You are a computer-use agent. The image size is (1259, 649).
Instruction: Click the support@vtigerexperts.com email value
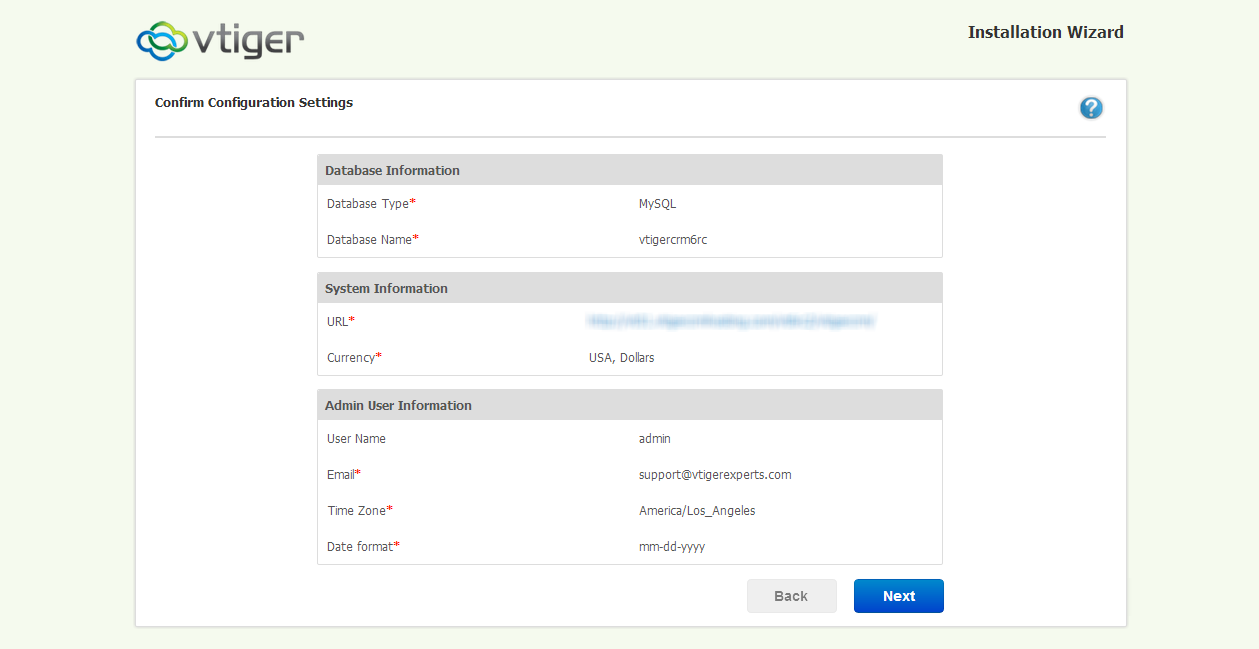(715, 475)
